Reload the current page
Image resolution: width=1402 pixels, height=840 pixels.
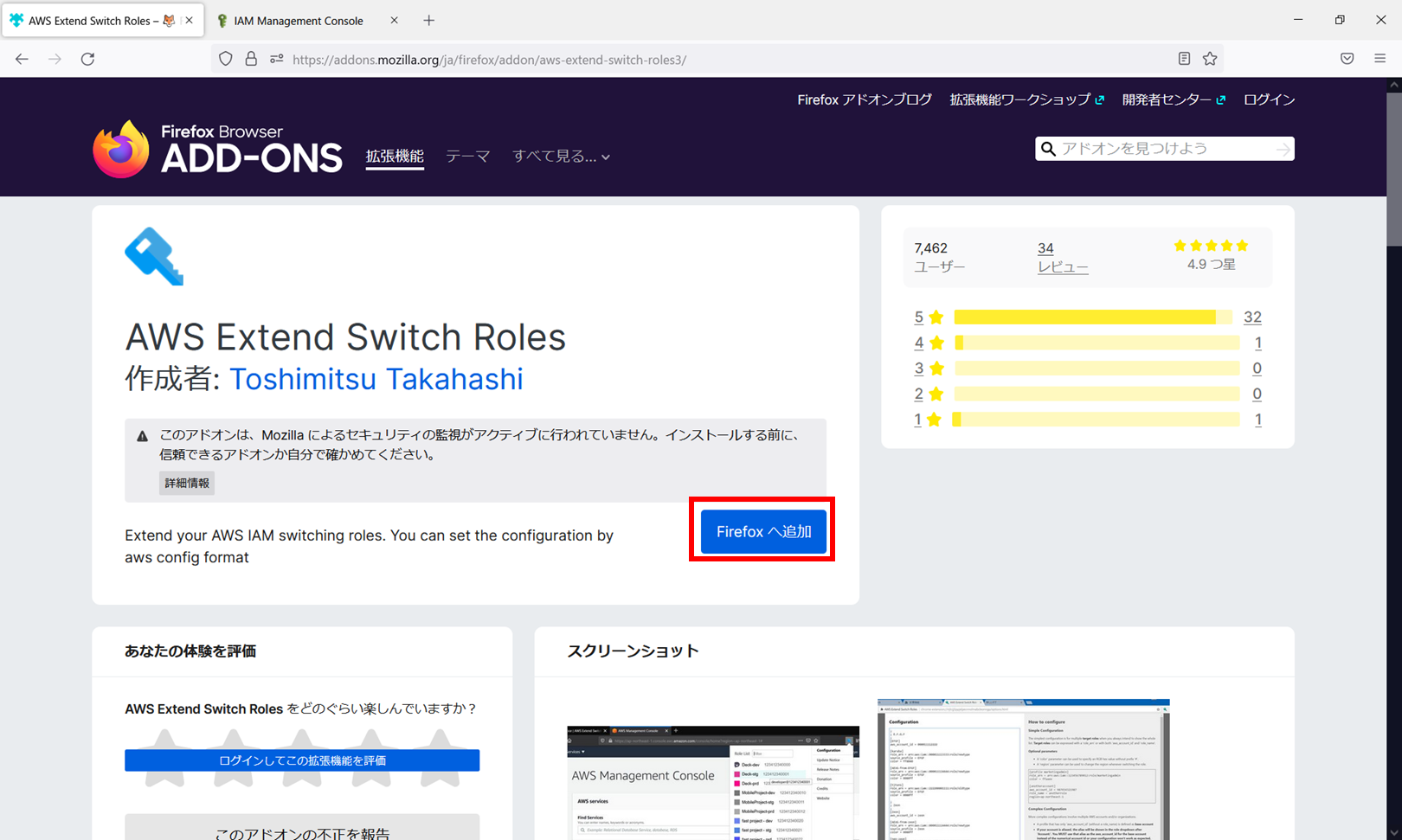point(87,59)
